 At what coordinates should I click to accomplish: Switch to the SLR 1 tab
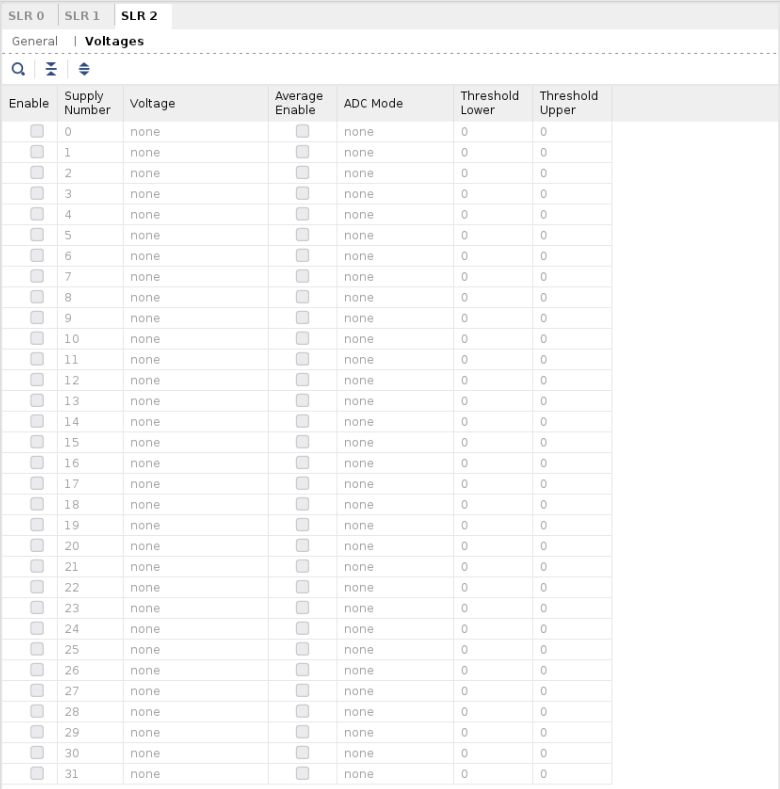click(82, 16)
